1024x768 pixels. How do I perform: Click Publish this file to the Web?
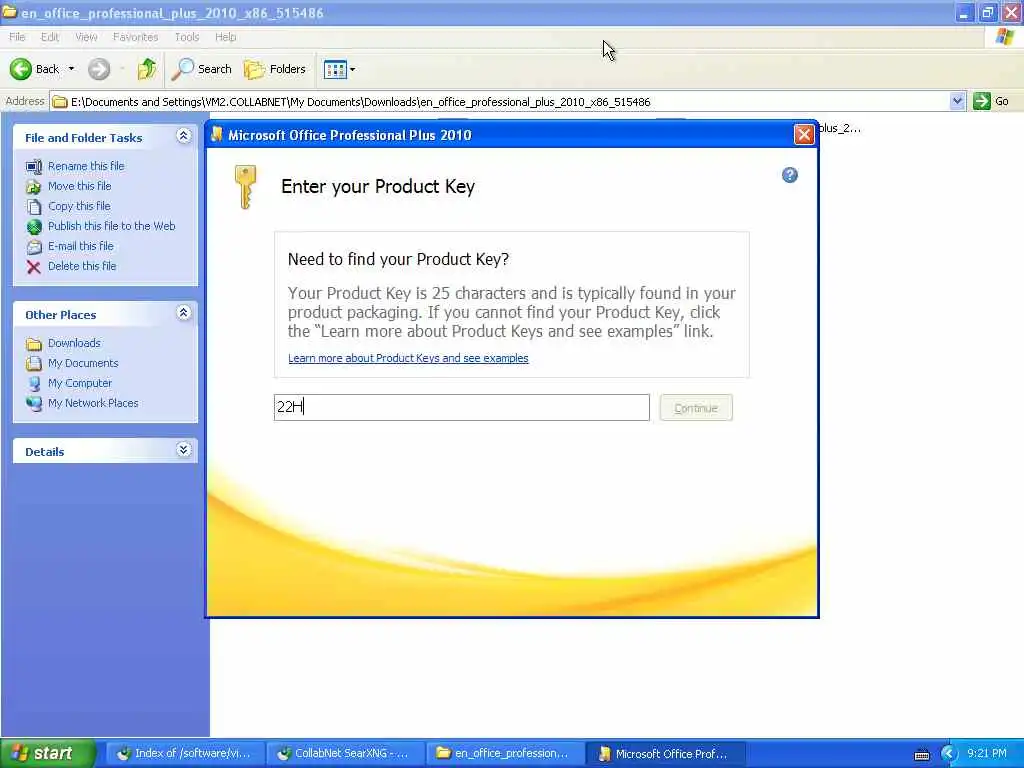tap(112, 226)
